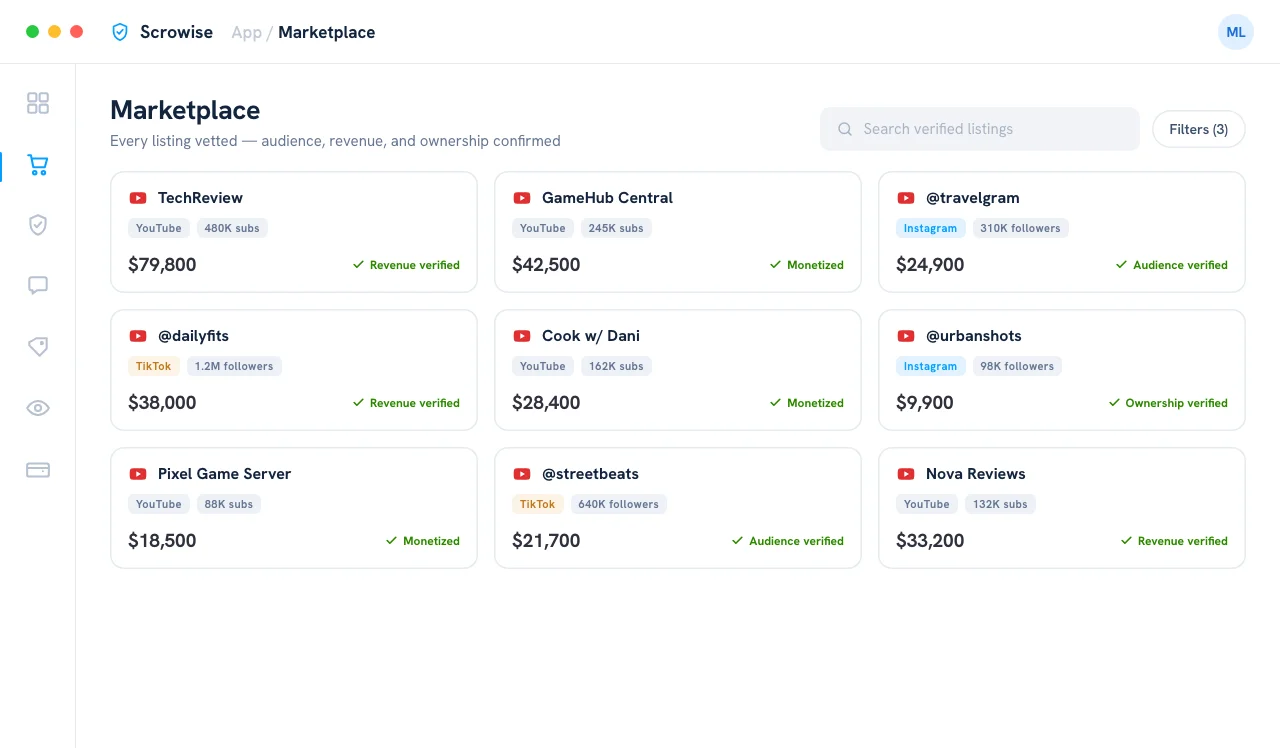1280x748 pixels.
Task: Click the $18,500 price
Action: (162, 541)
